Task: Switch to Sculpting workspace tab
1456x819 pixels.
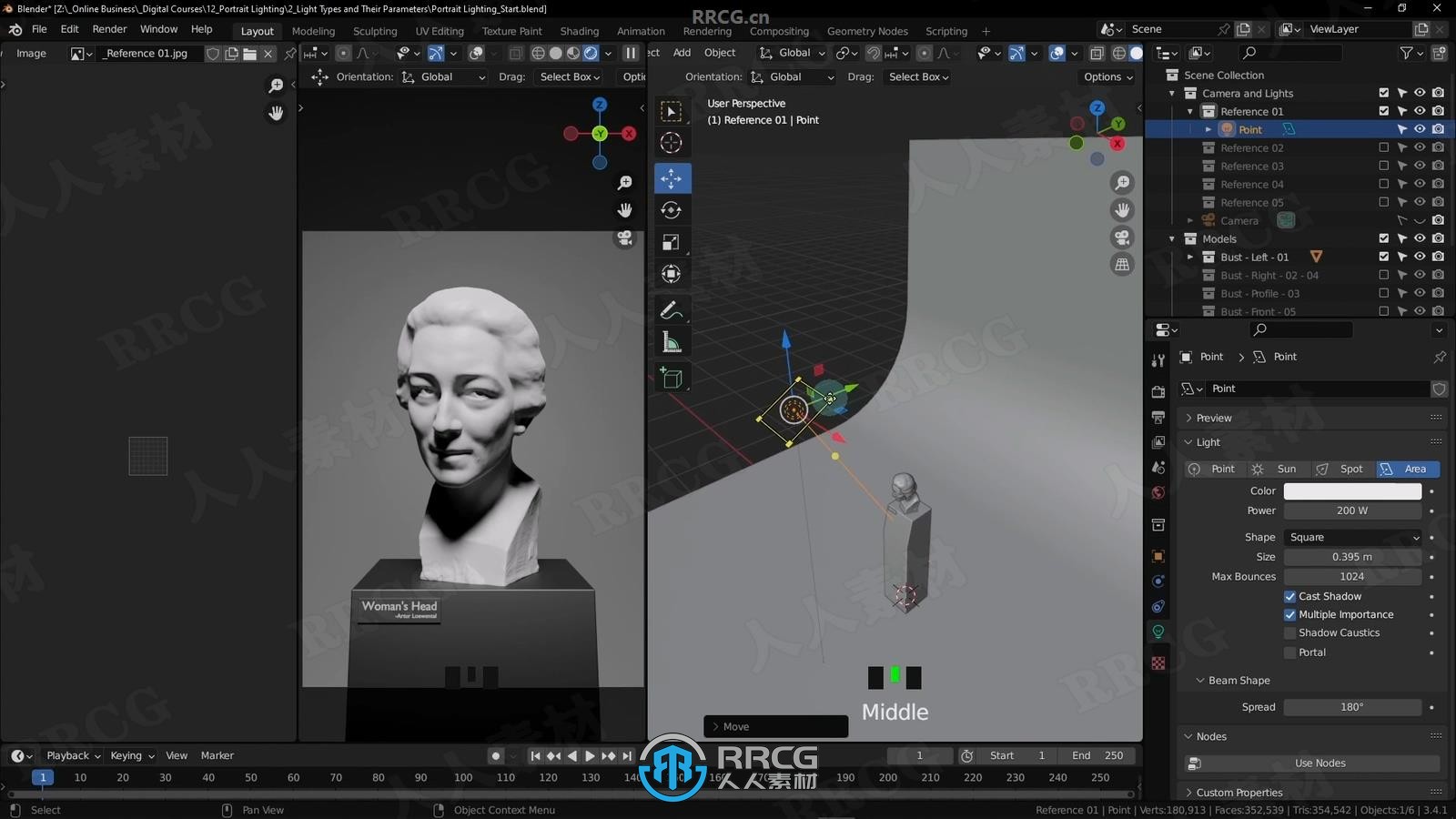Action: point(375,31)
